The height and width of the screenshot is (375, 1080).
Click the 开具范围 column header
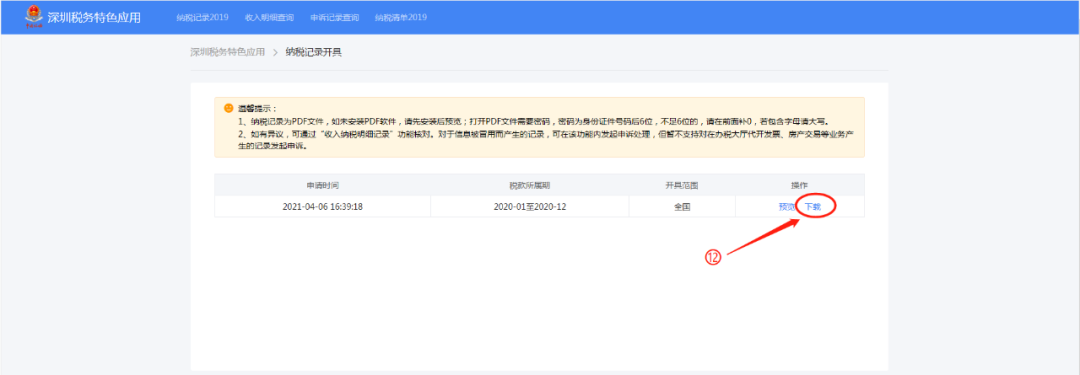point(683,185)
